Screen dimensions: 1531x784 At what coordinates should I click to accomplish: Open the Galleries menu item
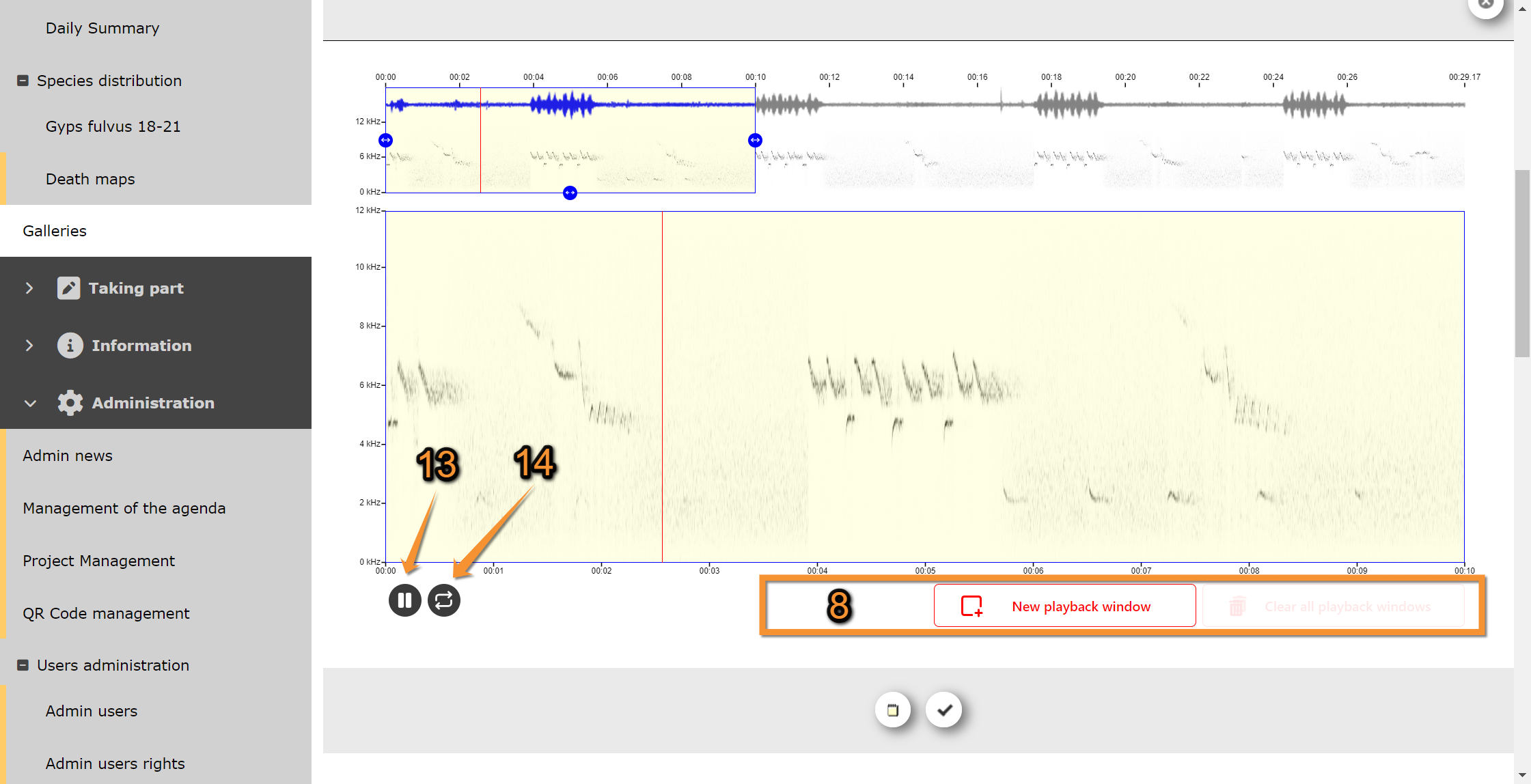[55, 231]
